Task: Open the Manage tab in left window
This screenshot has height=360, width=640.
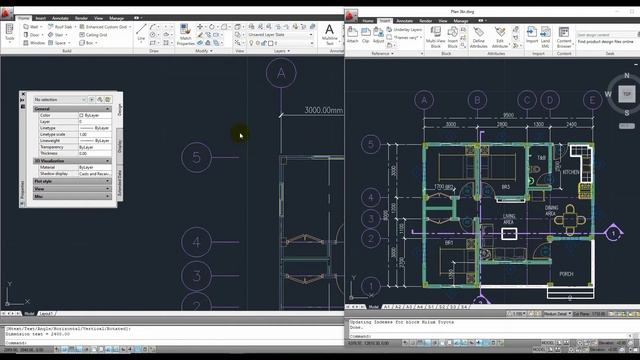Action: (116, 18)
